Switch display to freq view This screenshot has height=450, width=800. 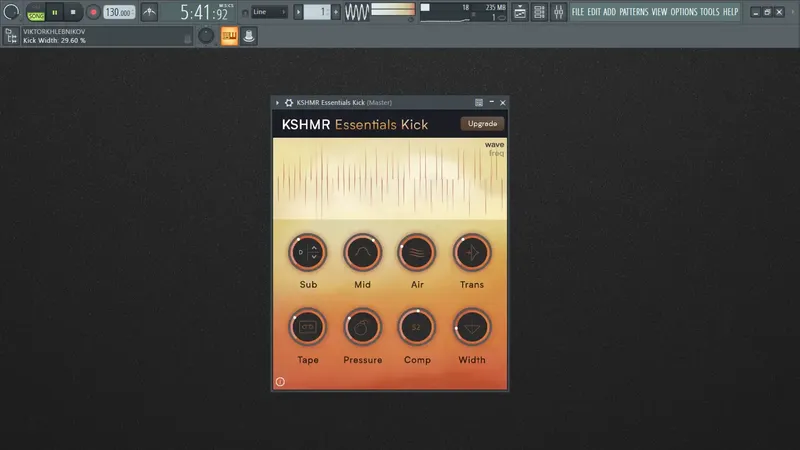(x=496, y=153)
